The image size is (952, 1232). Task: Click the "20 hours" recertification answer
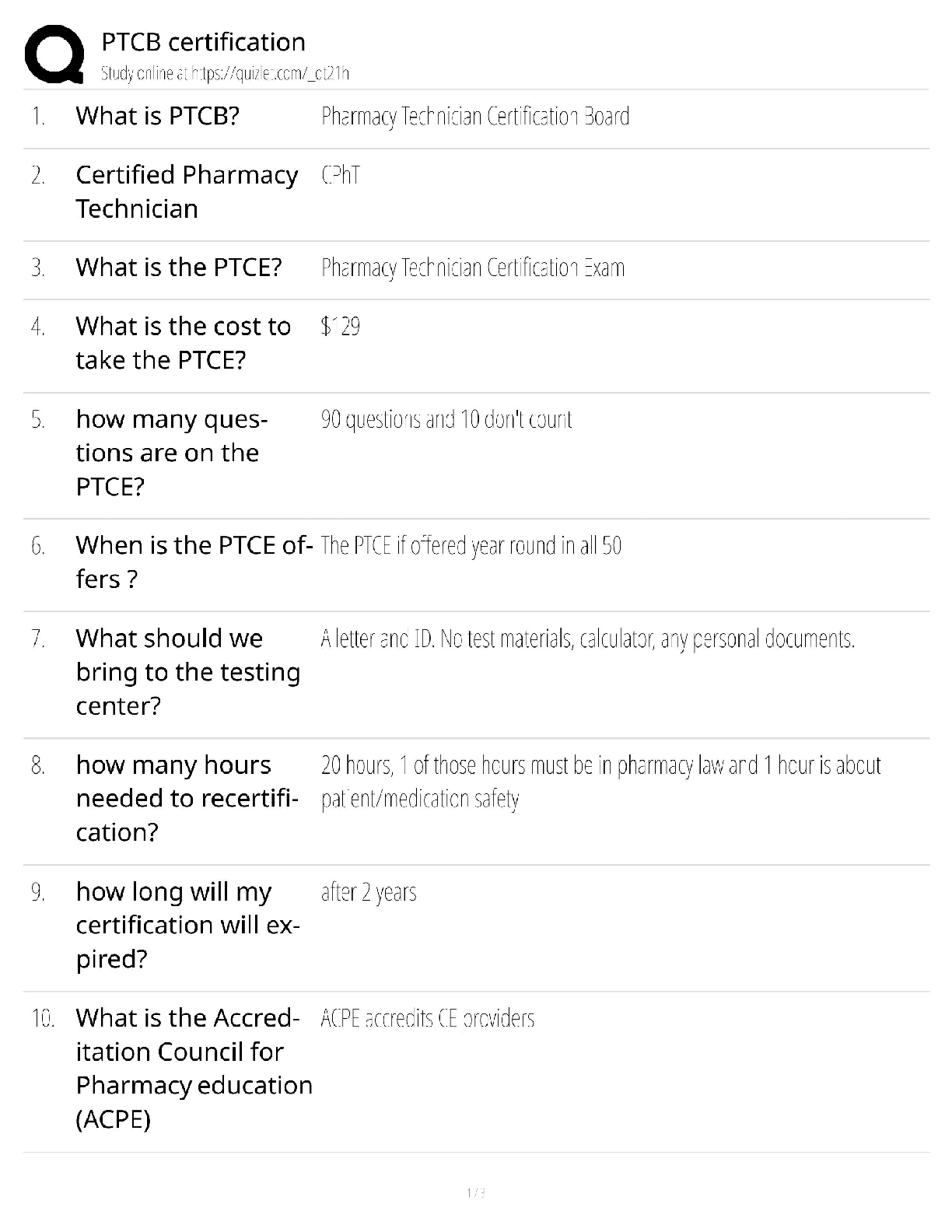[600, 782]
